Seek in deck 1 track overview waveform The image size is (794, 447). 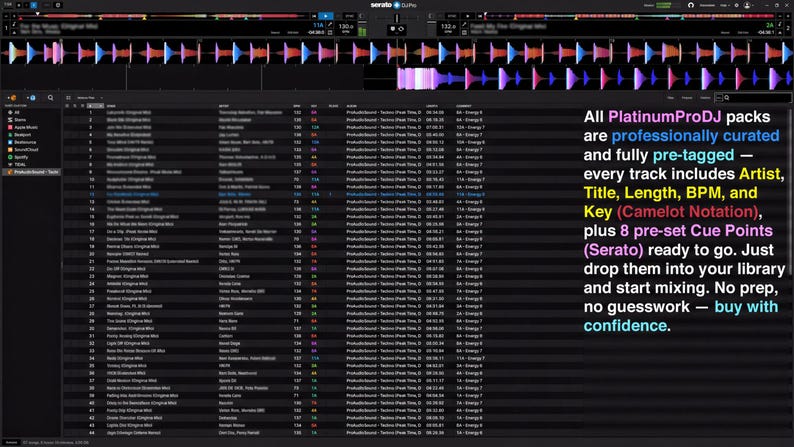point(162,17)
